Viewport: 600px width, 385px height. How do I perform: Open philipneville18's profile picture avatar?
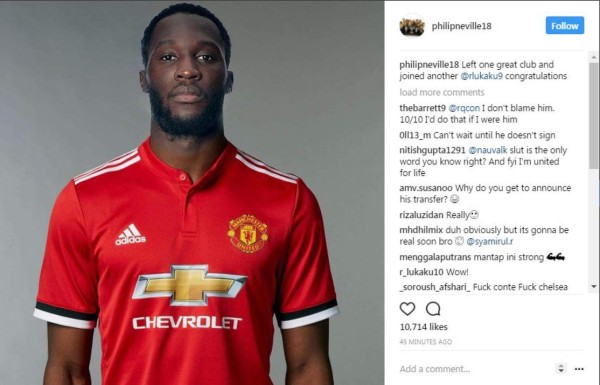(x=412, y=26)
